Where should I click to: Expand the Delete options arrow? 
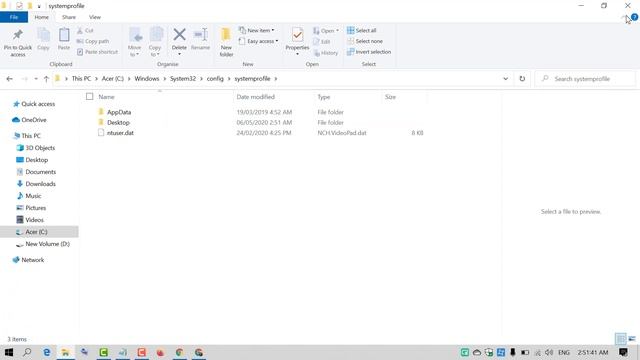click(179, 54)
